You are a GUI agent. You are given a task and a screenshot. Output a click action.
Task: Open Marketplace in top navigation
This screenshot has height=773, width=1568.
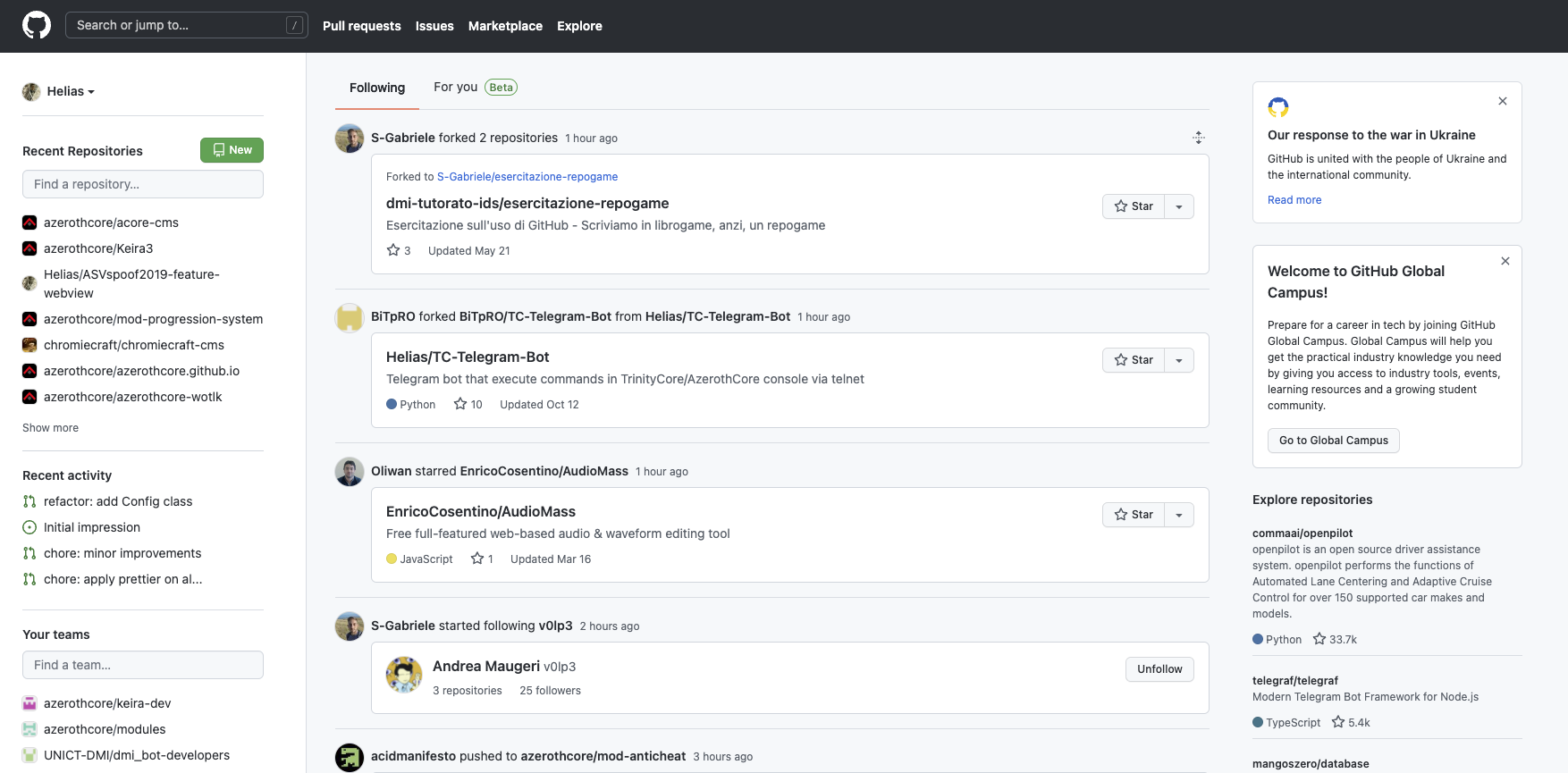505,26
